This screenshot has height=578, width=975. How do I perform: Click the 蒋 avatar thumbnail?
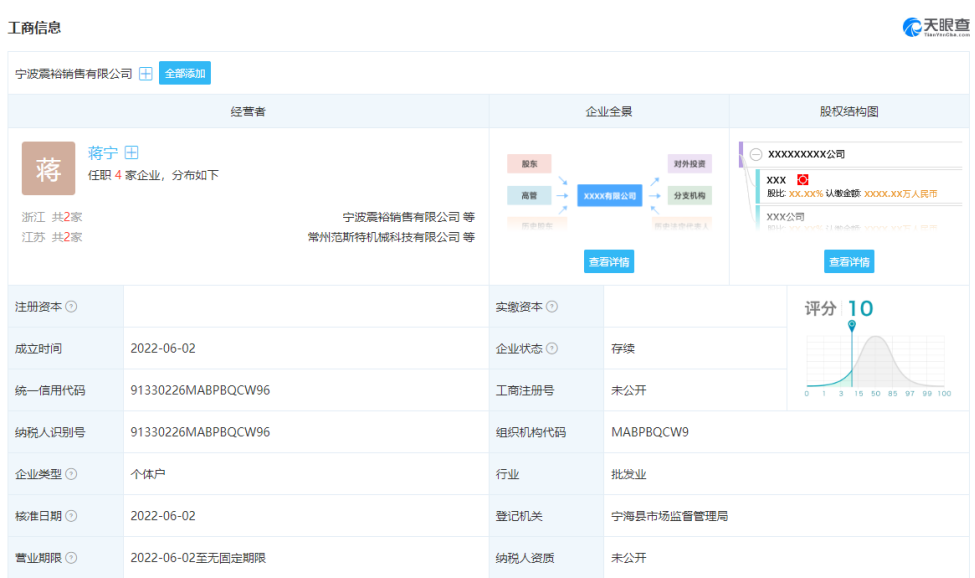point(48,169)
